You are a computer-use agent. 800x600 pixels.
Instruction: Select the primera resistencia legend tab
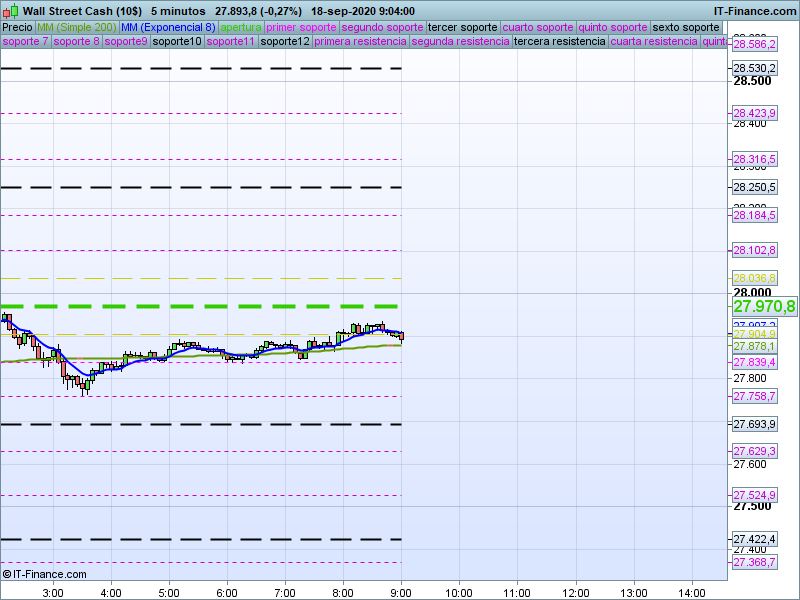click(x=360, y=42)
